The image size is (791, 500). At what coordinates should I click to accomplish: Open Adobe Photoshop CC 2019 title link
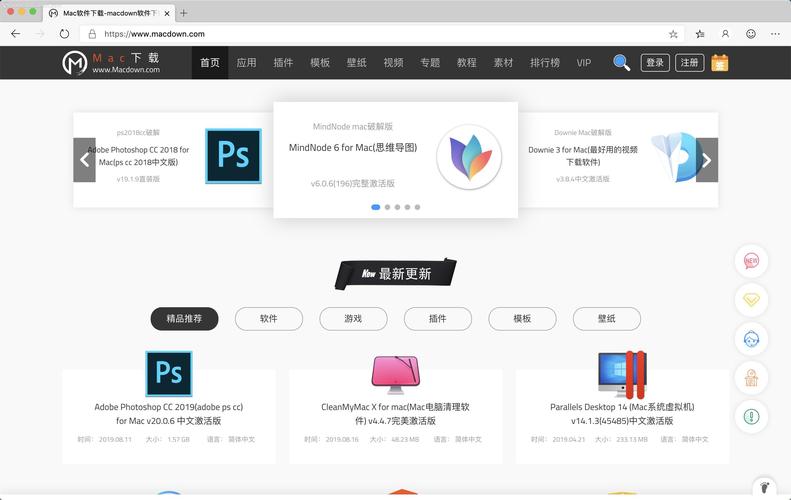point(168,414)
